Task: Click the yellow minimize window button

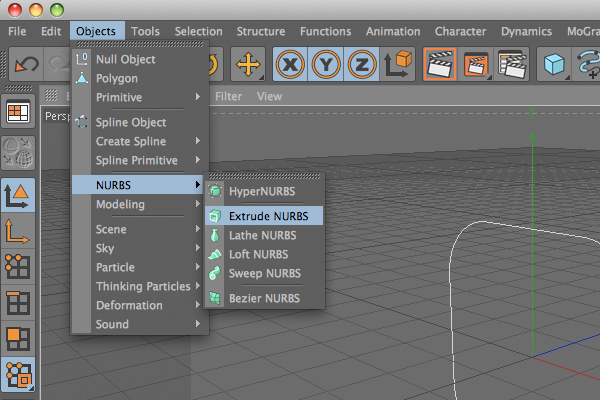Action: tap(36, 10)
